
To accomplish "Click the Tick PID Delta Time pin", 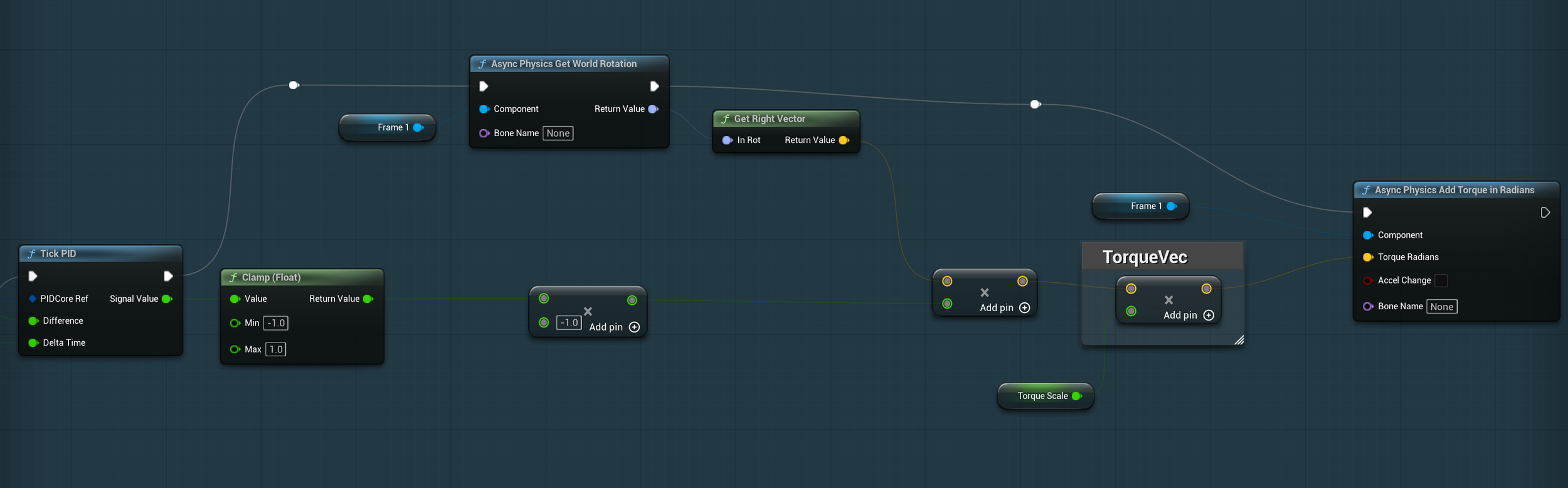I will point(33,342).
